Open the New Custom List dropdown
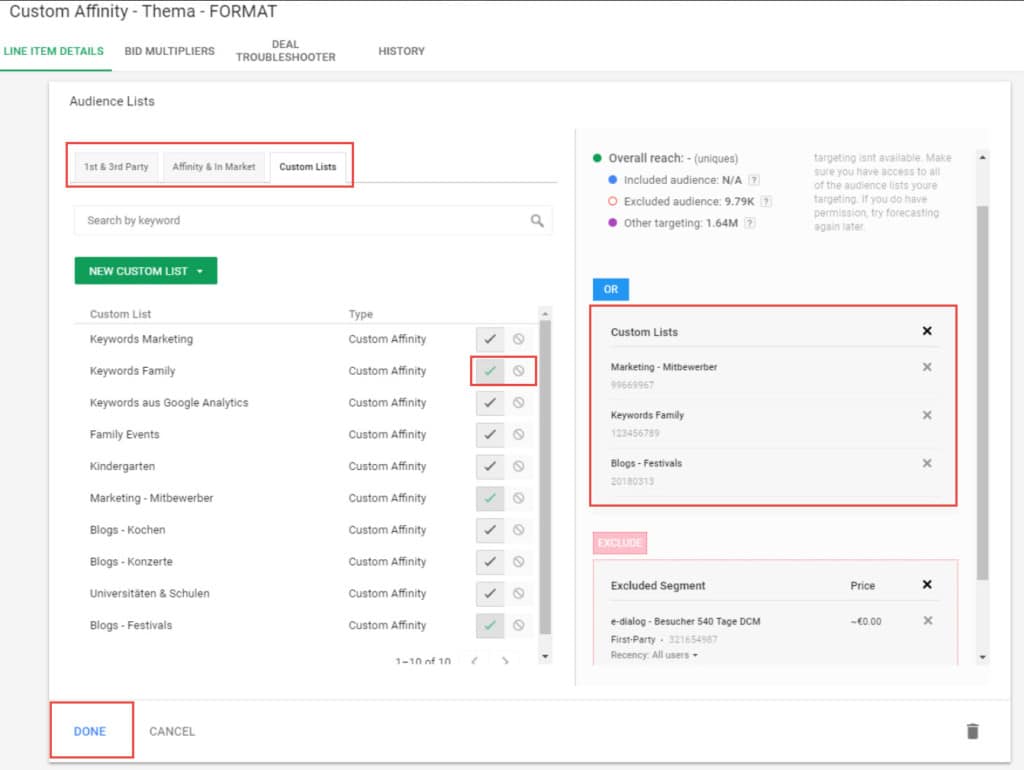Viewport: 1024px width, 770px height. click(145, 271)
